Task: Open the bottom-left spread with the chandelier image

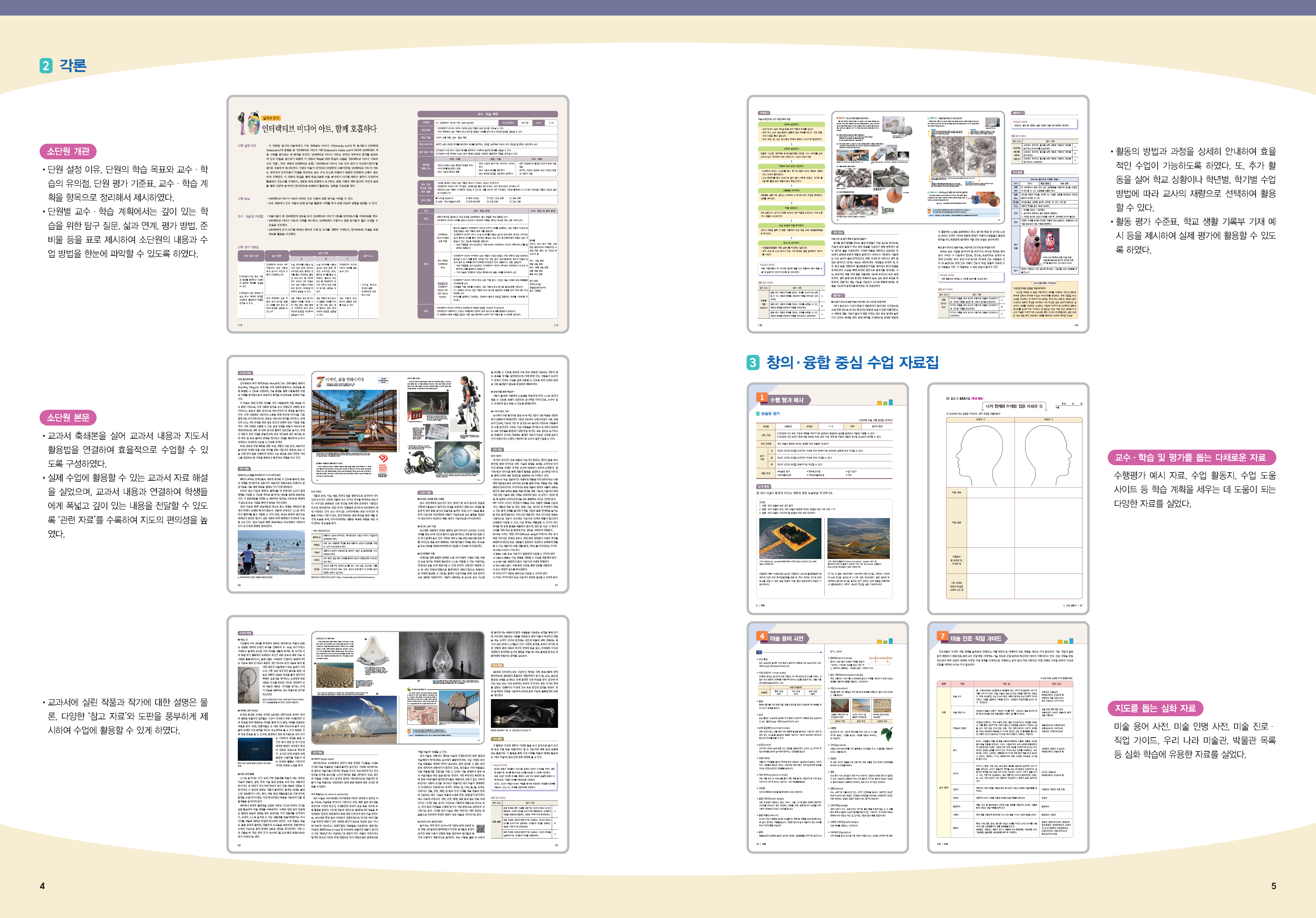Action: (x=398, y=734)
